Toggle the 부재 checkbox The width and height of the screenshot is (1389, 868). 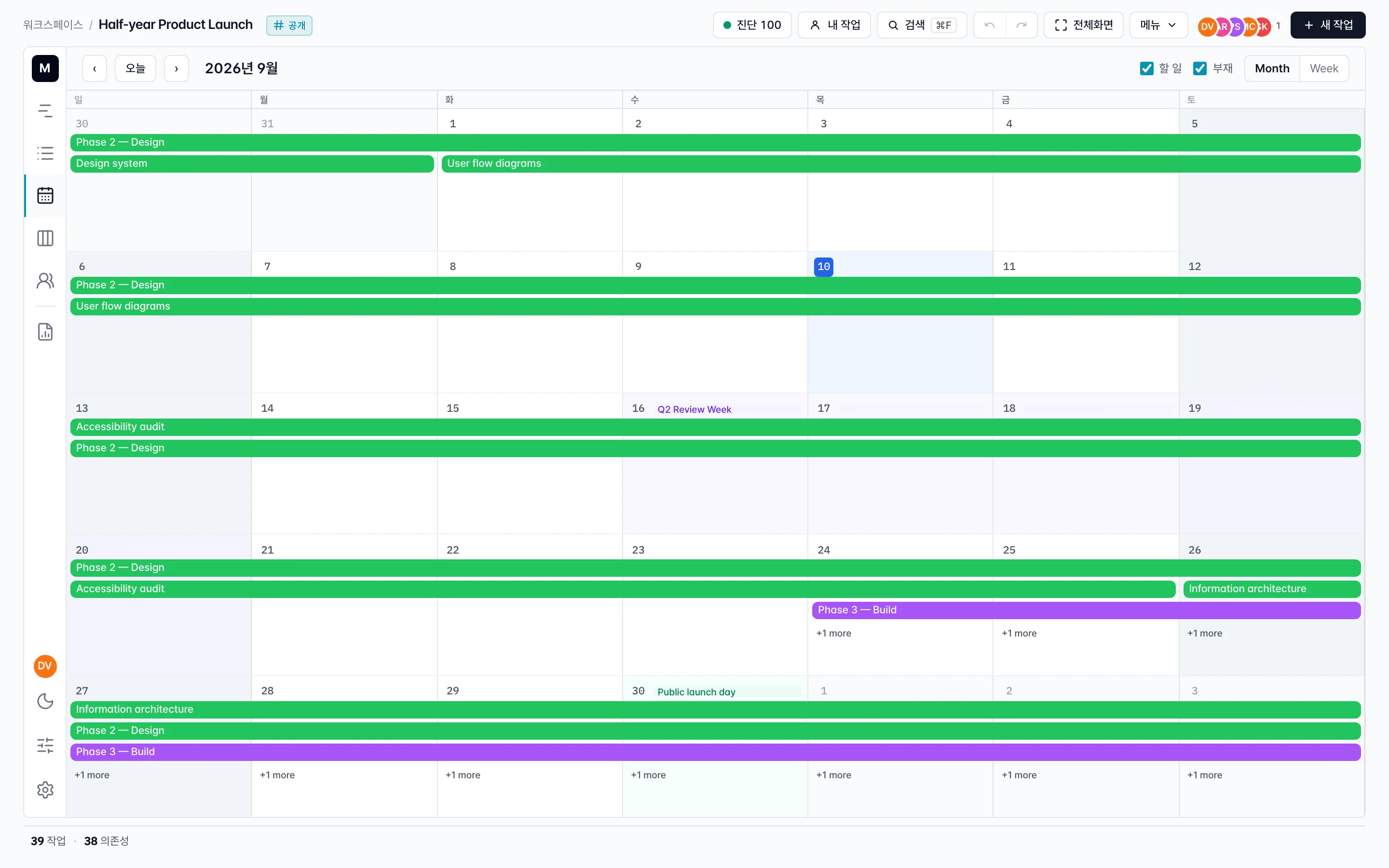pyautogui.click(x=1199, y=68)
